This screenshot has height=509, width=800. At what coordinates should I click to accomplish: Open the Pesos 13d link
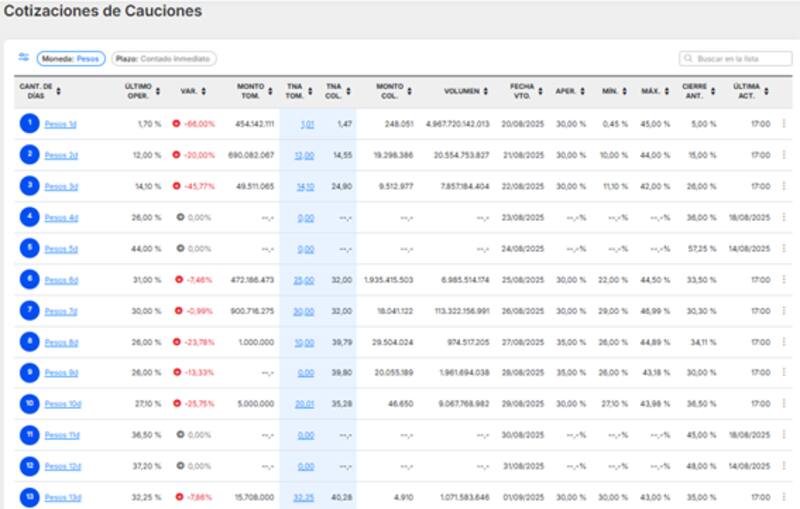[63, 497]
